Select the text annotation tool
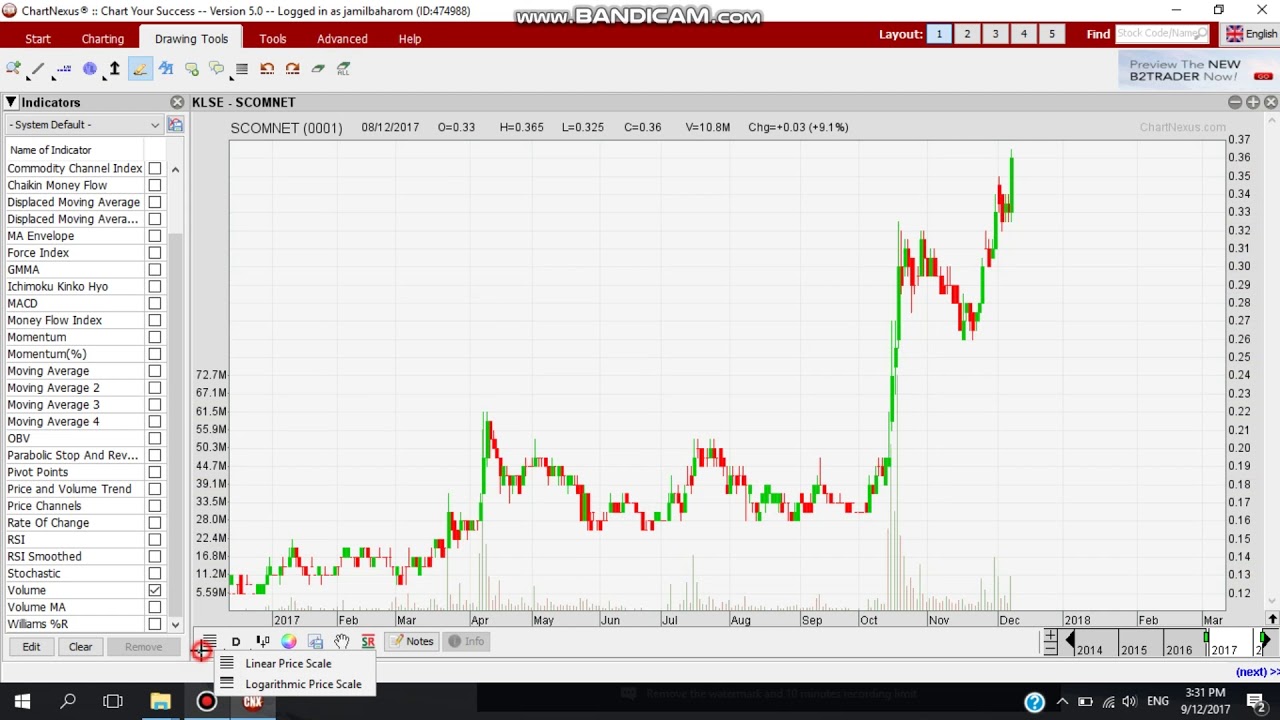Viewport: 1280px width, 720px height. coord(166,69)
